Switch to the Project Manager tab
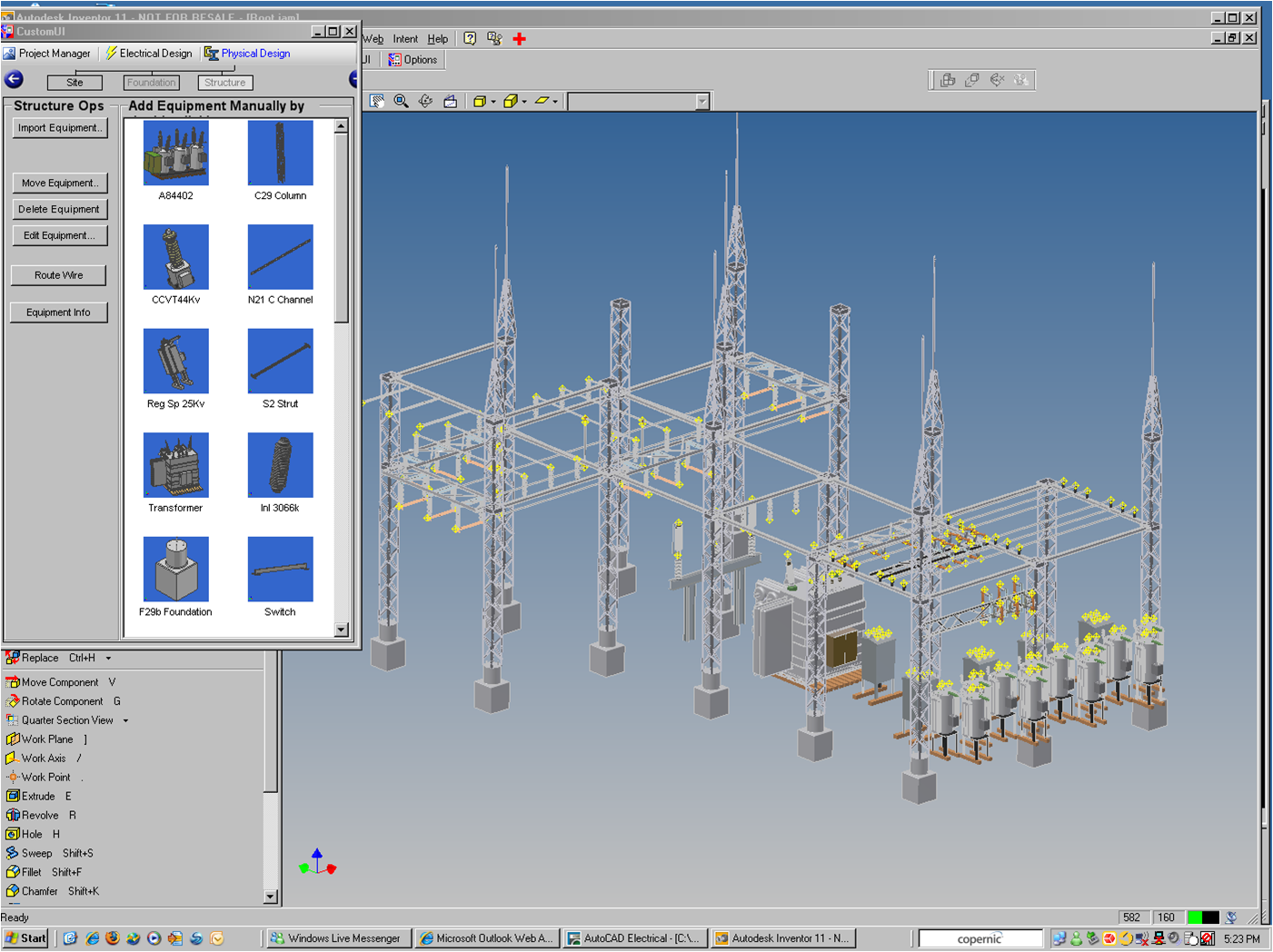 point(50,53)
